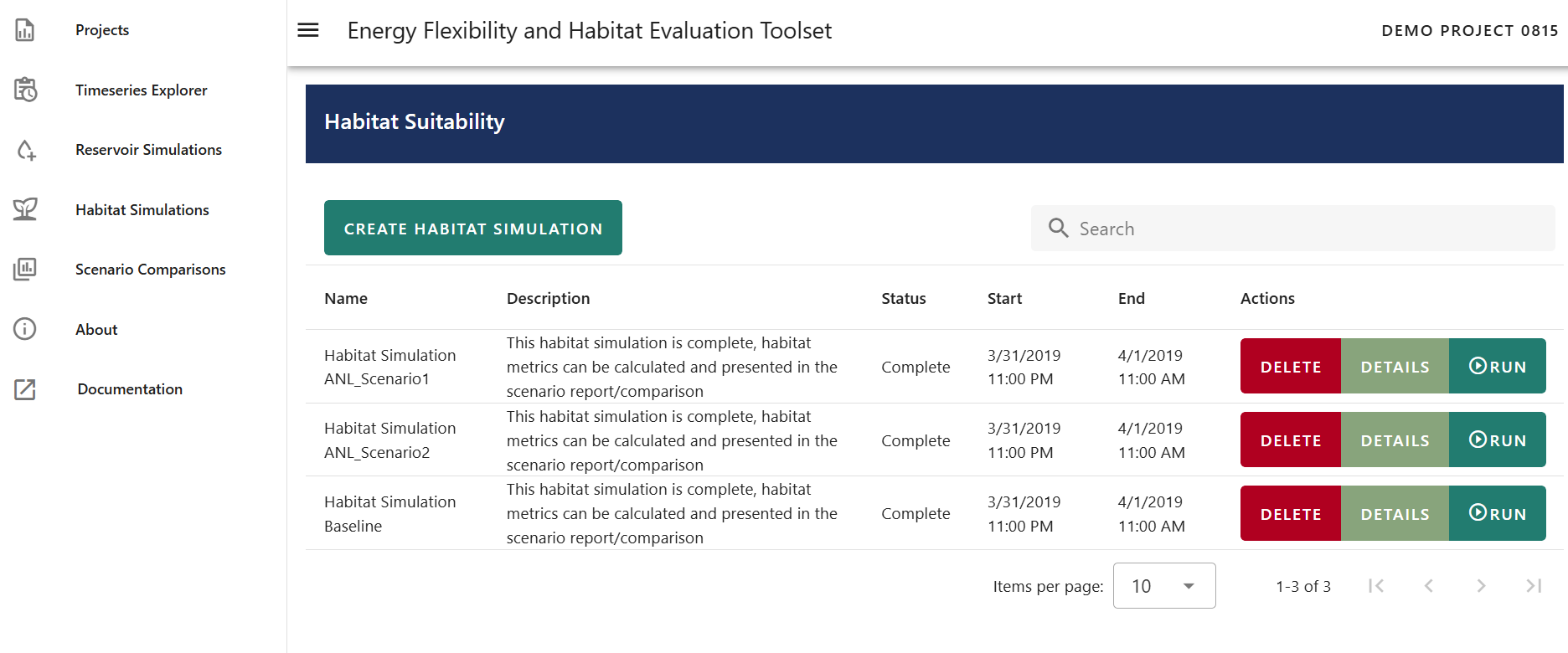View Details for Habitat Simulation ANL_Scenario2

1395,440
